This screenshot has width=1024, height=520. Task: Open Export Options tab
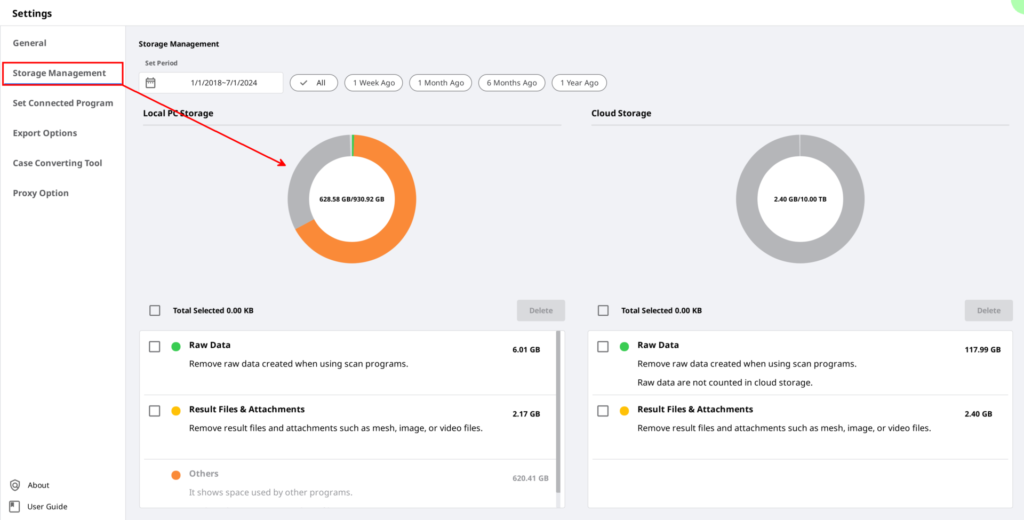click(44, 133)
